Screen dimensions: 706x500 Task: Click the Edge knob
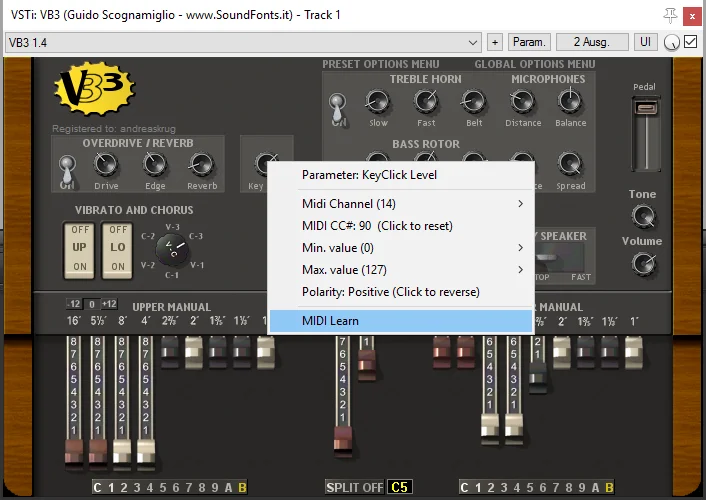(x=155, y=164)
